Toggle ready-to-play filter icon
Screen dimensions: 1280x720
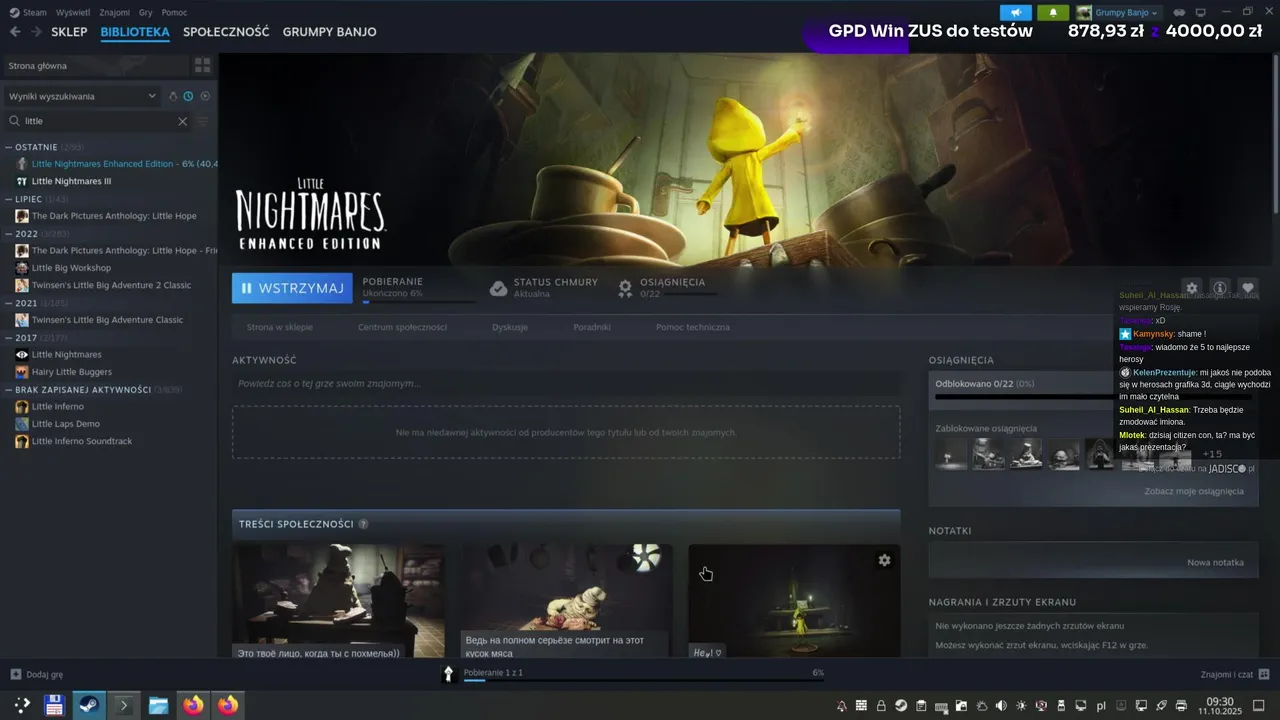205,96
